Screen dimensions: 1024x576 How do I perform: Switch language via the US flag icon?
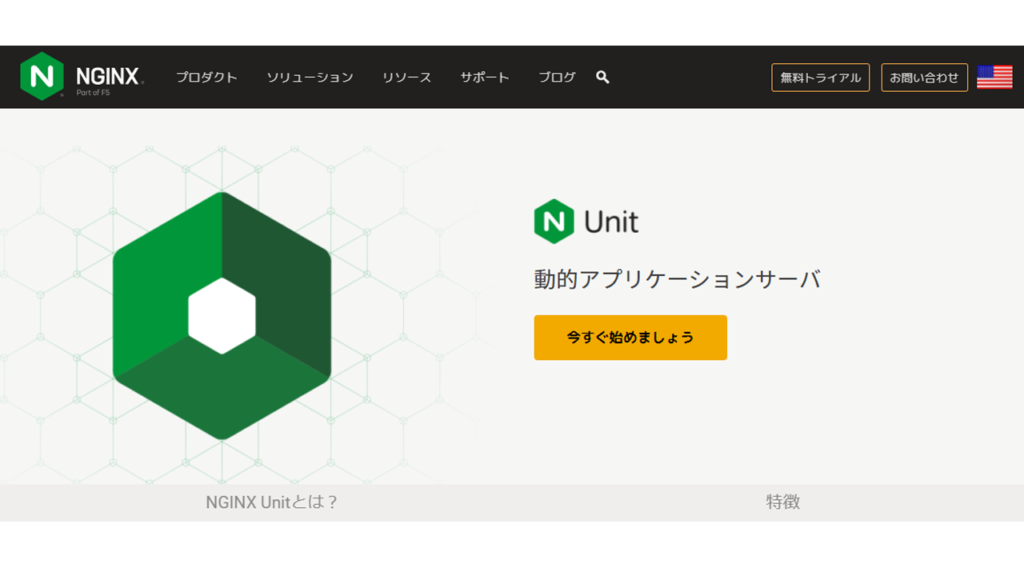[x=997, y=75]
